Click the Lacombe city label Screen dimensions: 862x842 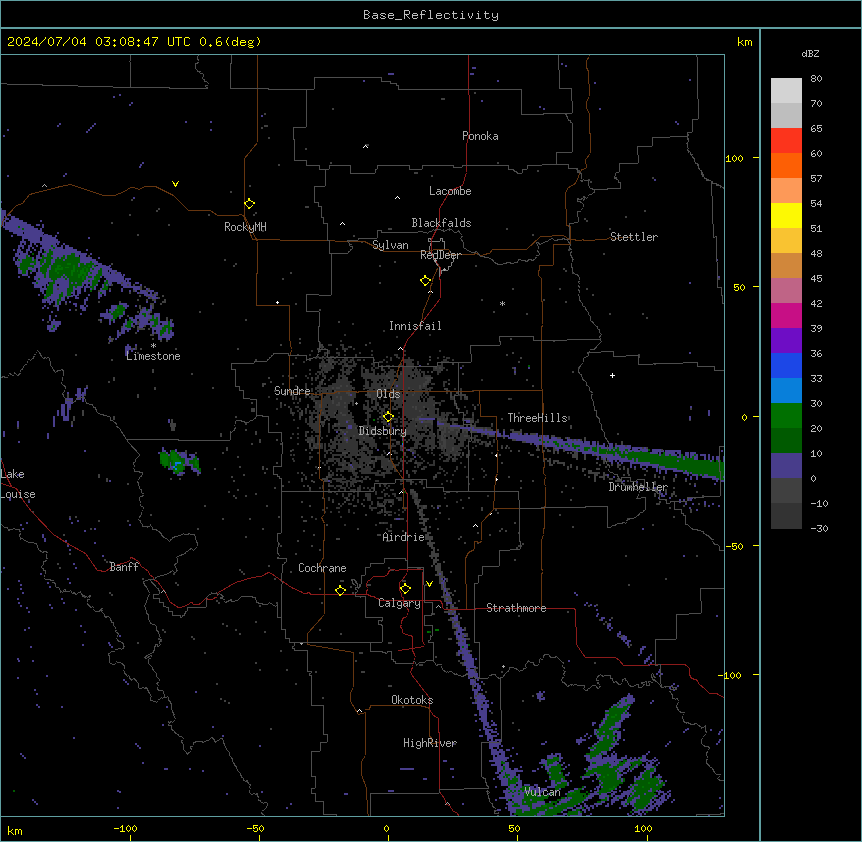(x=450, y=191)
